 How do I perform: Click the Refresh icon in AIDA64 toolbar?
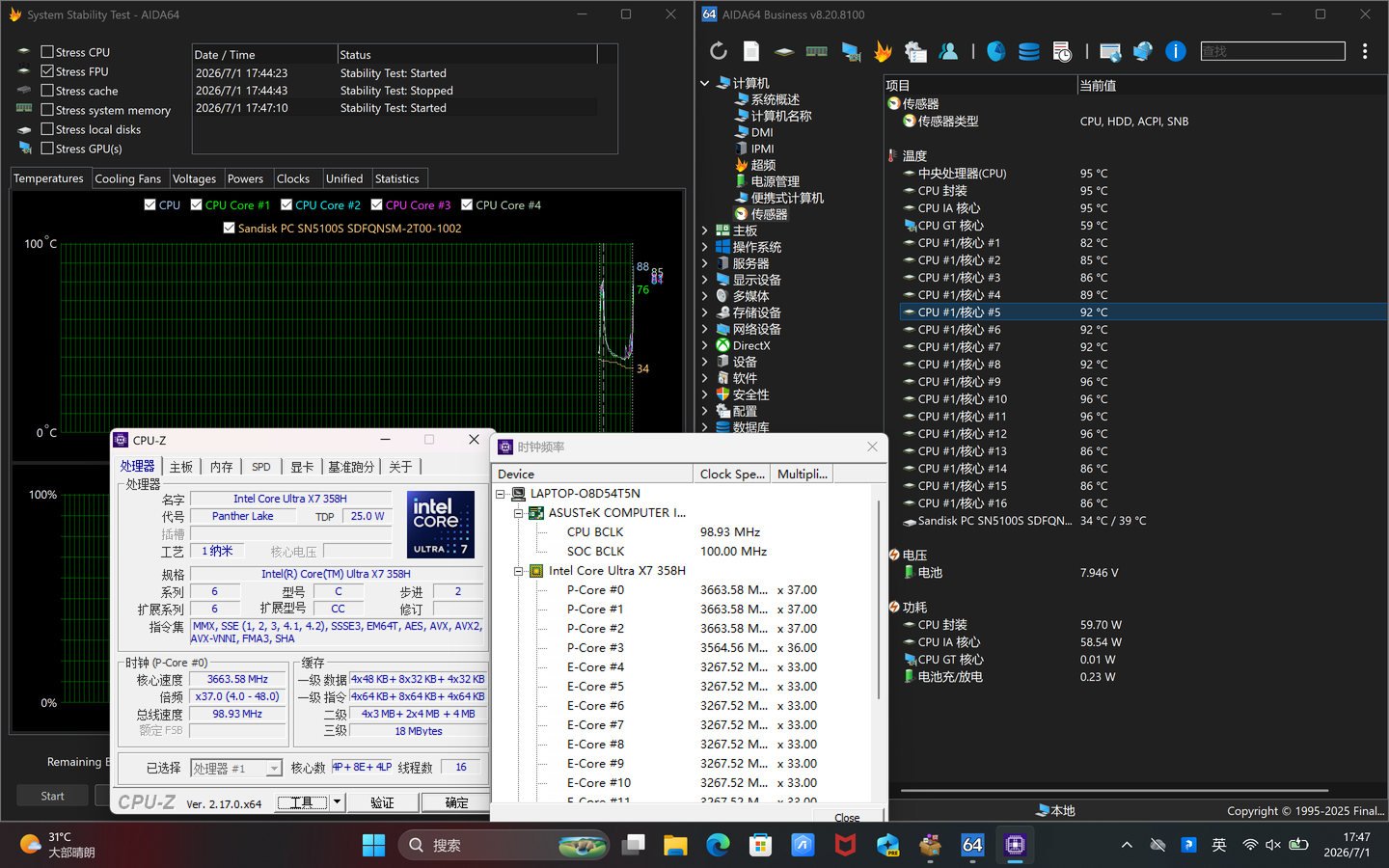coord(719,51)
